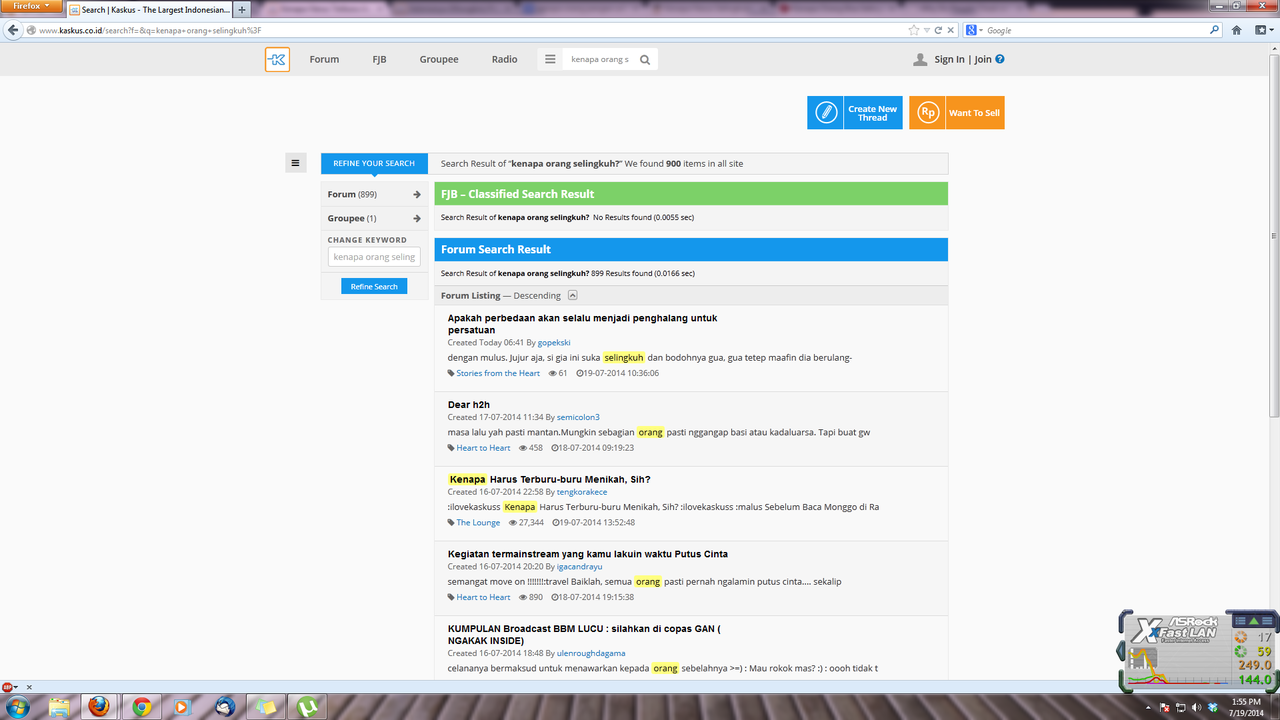The height and width of the screenshot is (720, 1280).
Task: Select the Search | Kaskus browser tab
Action: (148, 9)
